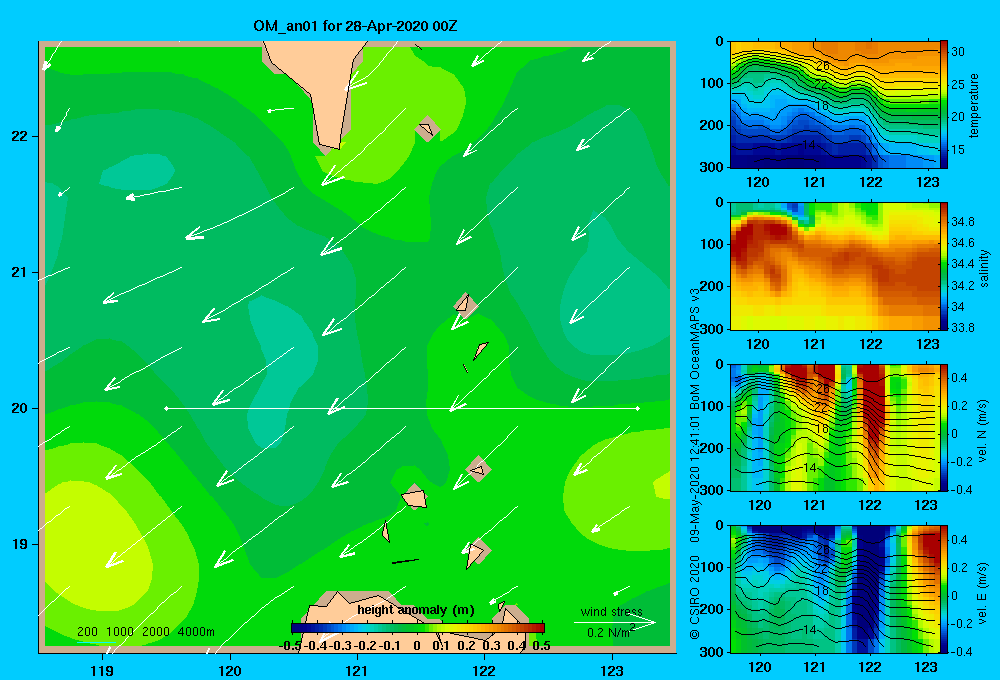Click longitude label "122" under the main map
Viewport: 1000px width, 680px height.
click(485, 670)
